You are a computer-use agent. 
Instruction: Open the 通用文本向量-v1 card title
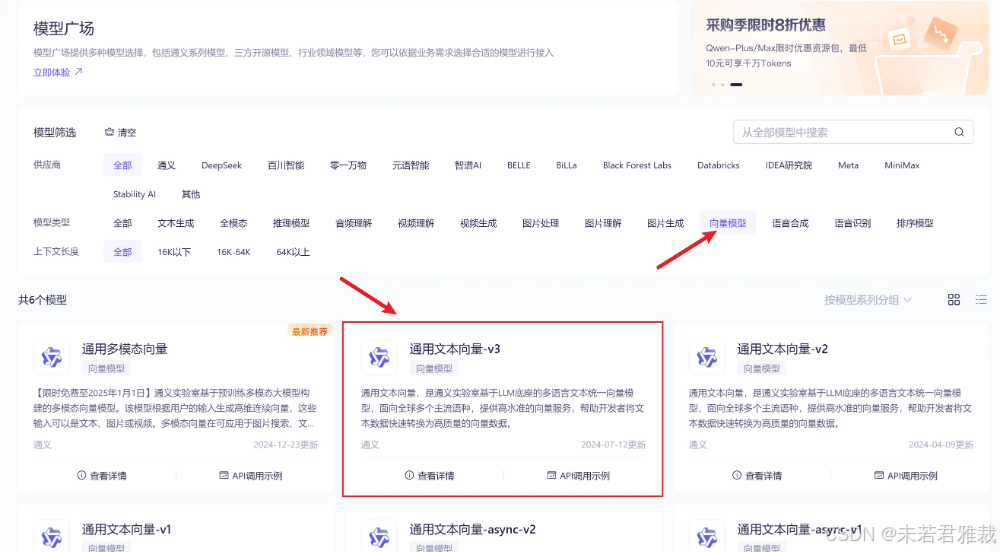pyautogui.click(x=126, y=529)
